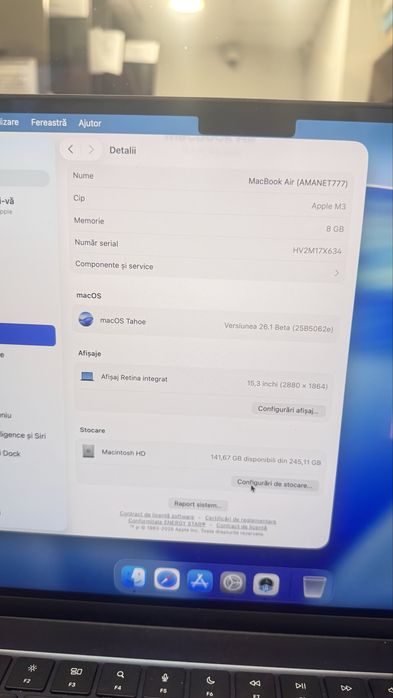This screenshot has height=698, width=393.
Task: Open the Contract de licență link
Action: tap(242, 526)
